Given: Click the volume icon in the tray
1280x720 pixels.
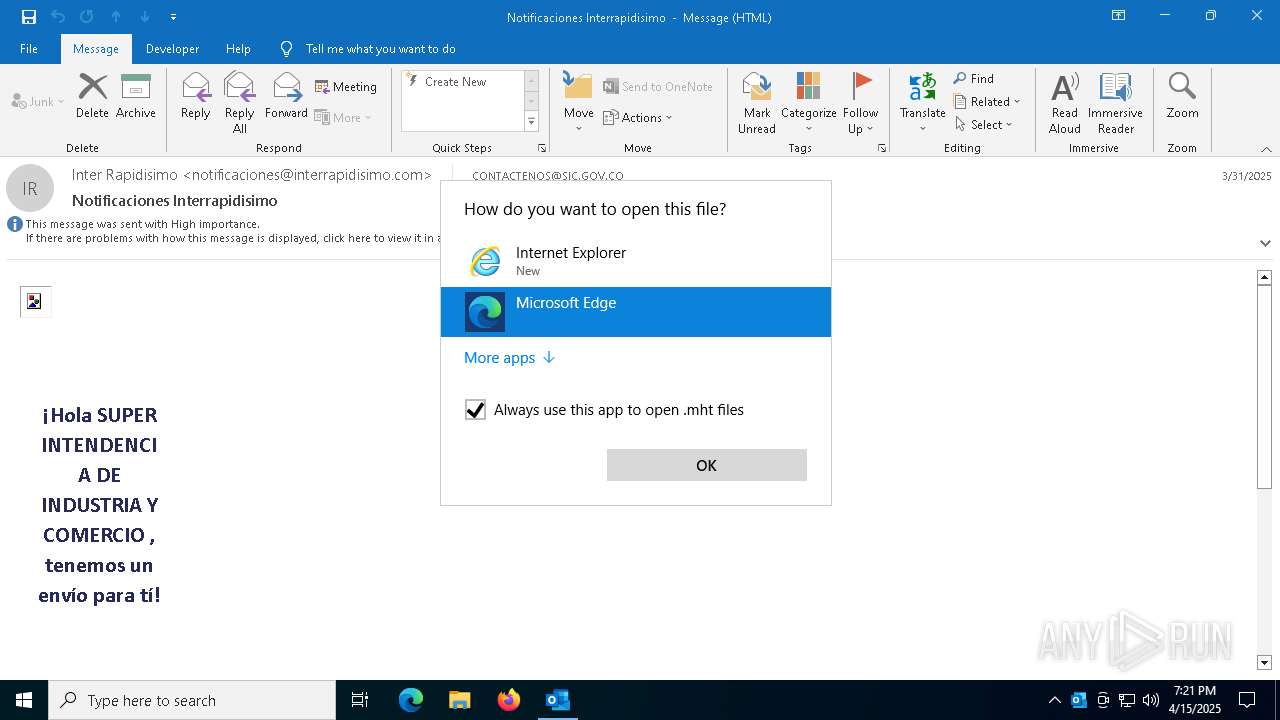Looking at the screenshot, I should click(x=1151, y=700).
